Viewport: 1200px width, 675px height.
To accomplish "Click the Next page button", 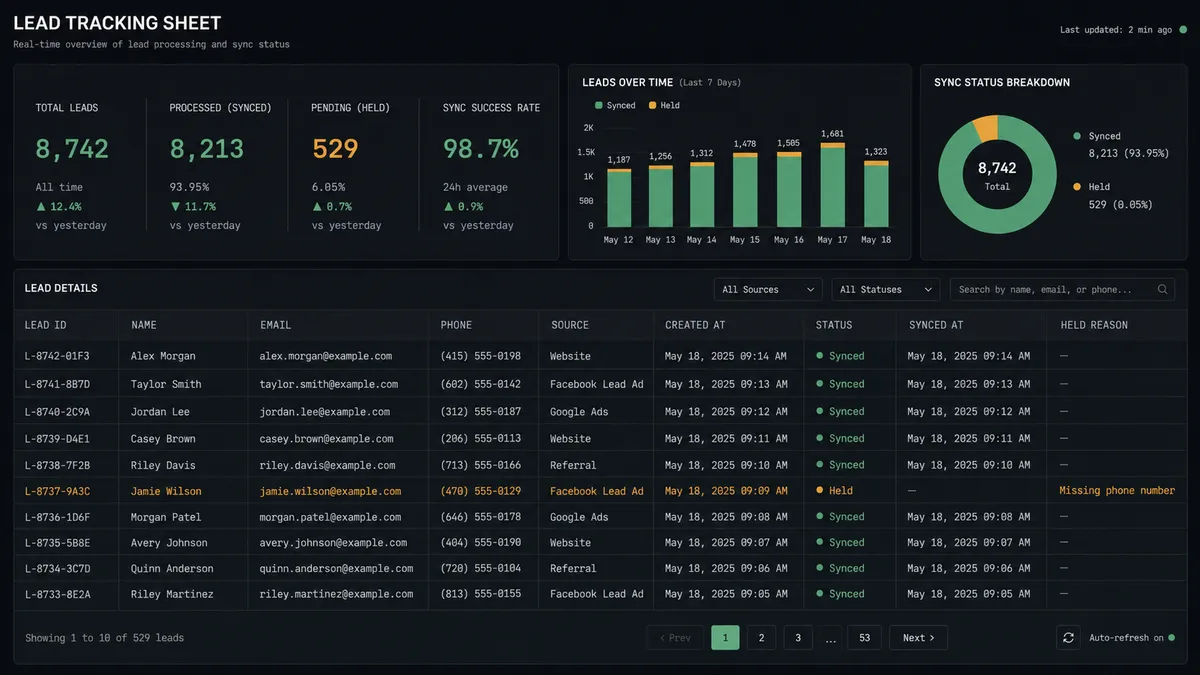I will (x=918, y=638).
